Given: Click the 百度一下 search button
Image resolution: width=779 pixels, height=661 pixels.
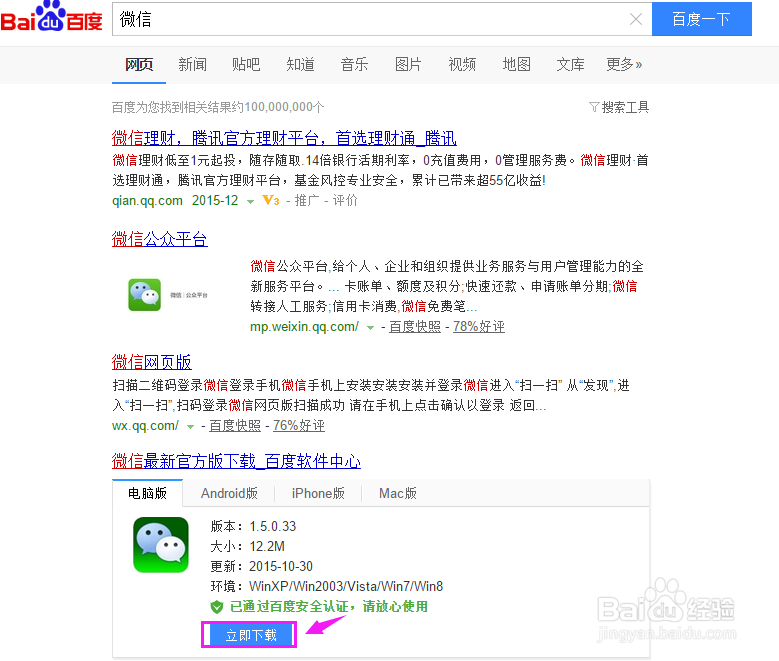Looking at the screenshot, I should tap(701, 19).
